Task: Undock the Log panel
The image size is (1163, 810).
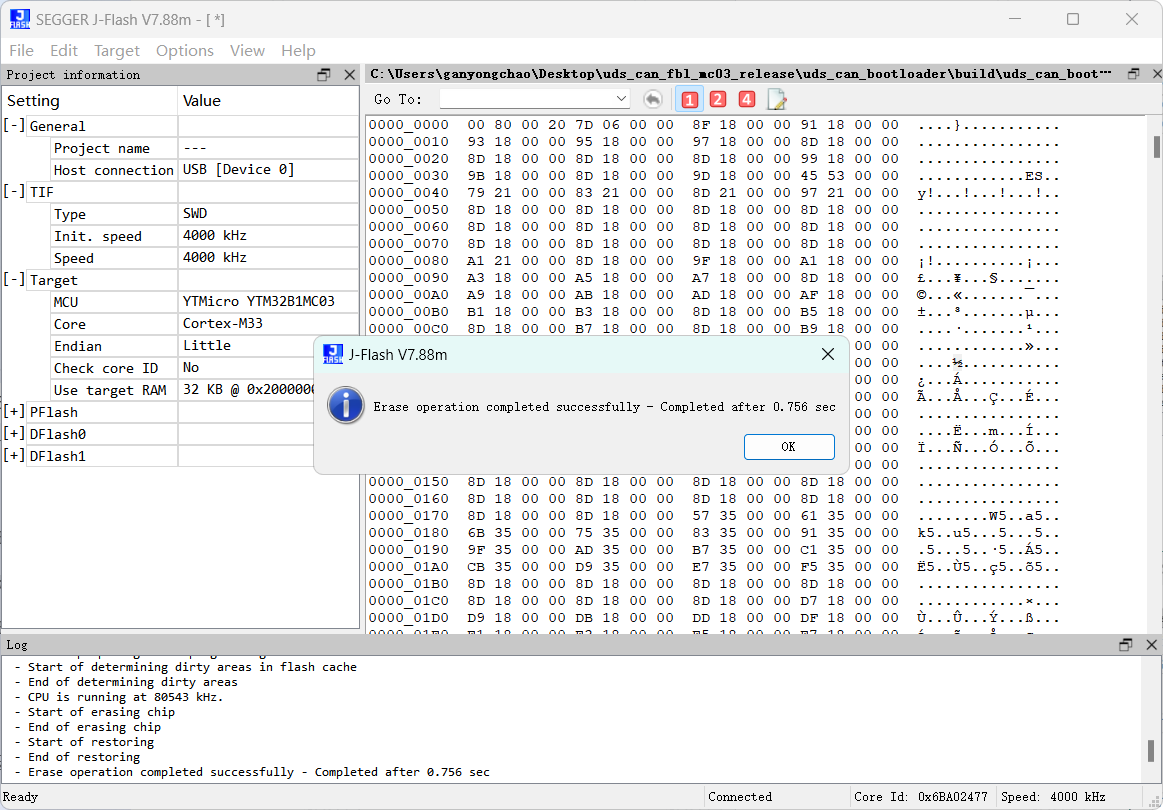Action: pos(1126,645)
